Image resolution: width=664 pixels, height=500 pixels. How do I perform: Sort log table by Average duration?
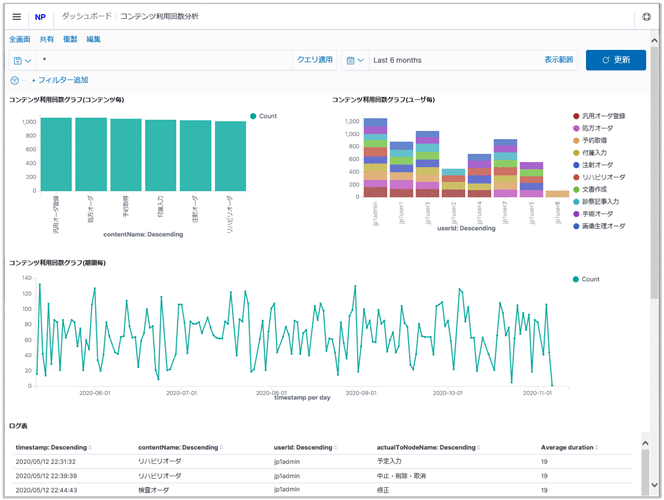(569, 447)
